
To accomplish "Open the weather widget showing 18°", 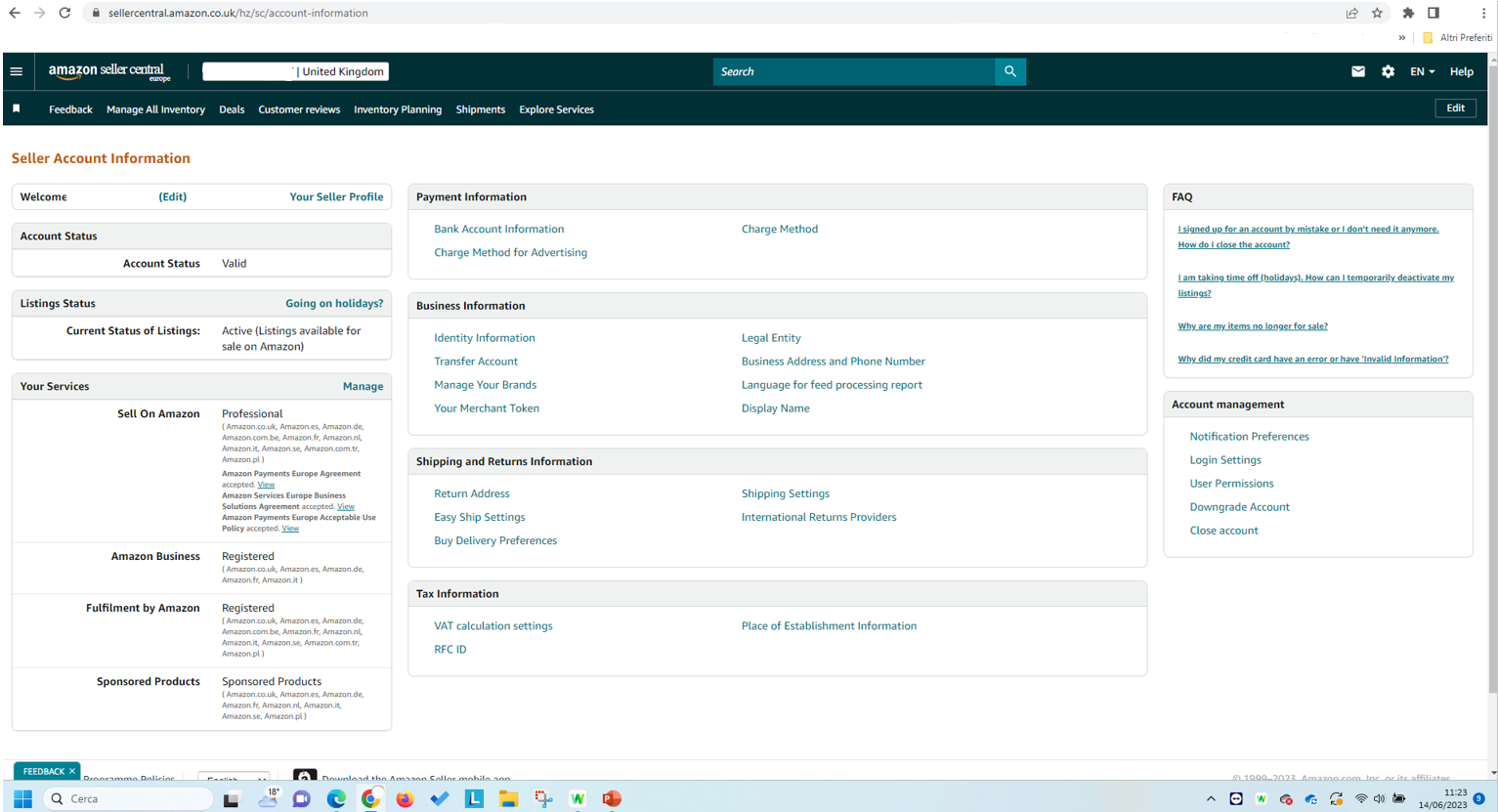I will pos(268,798).
